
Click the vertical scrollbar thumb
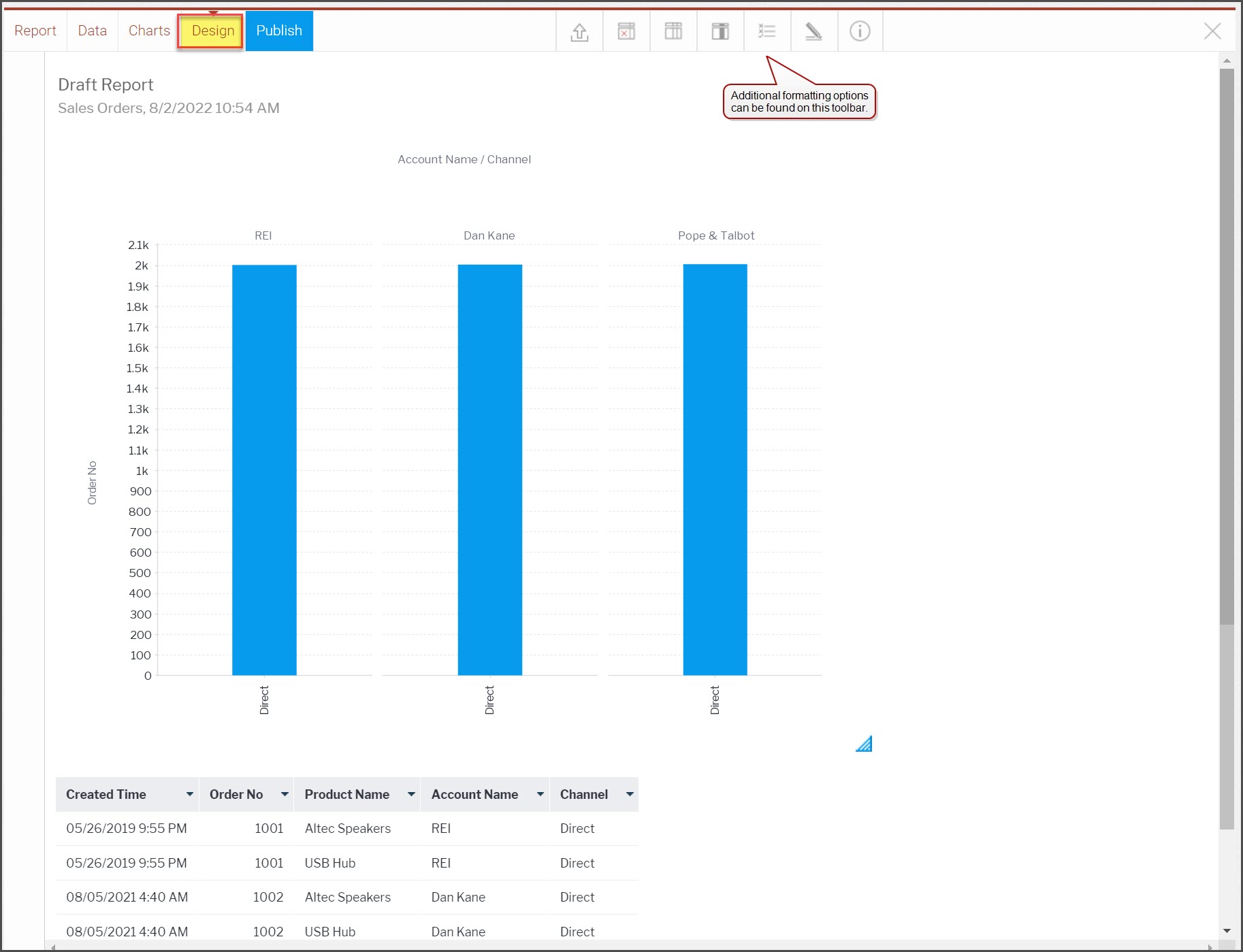[1227, 347]
